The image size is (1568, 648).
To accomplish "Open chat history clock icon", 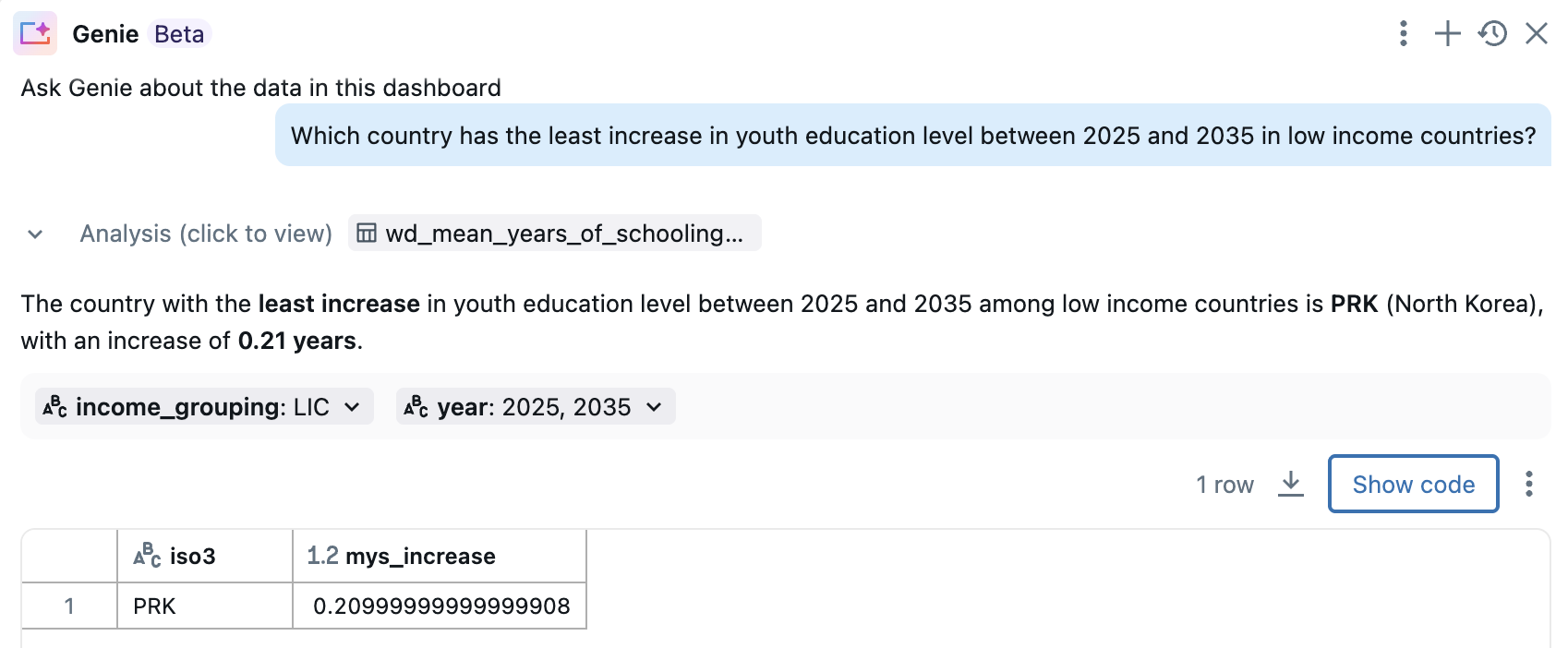I will click(1492, 34).
